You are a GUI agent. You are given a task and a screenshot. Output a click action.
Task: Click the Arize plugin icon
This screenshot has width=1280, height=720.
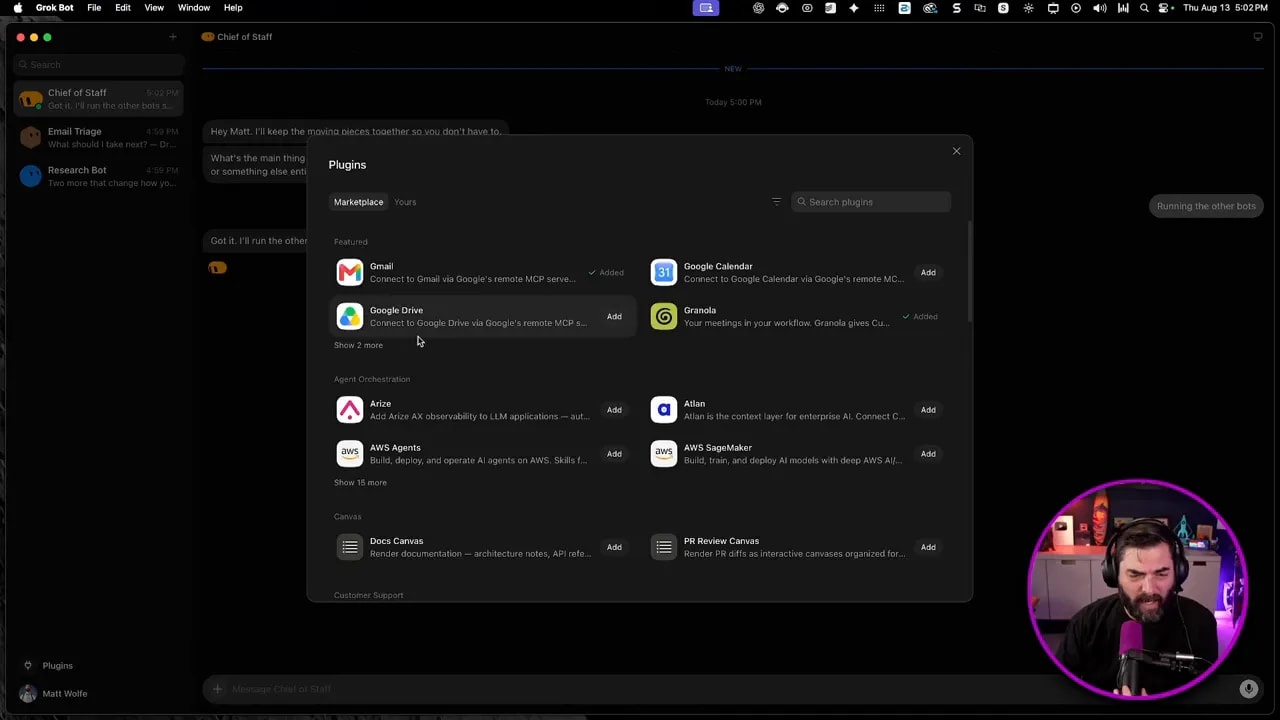point(350,410)
